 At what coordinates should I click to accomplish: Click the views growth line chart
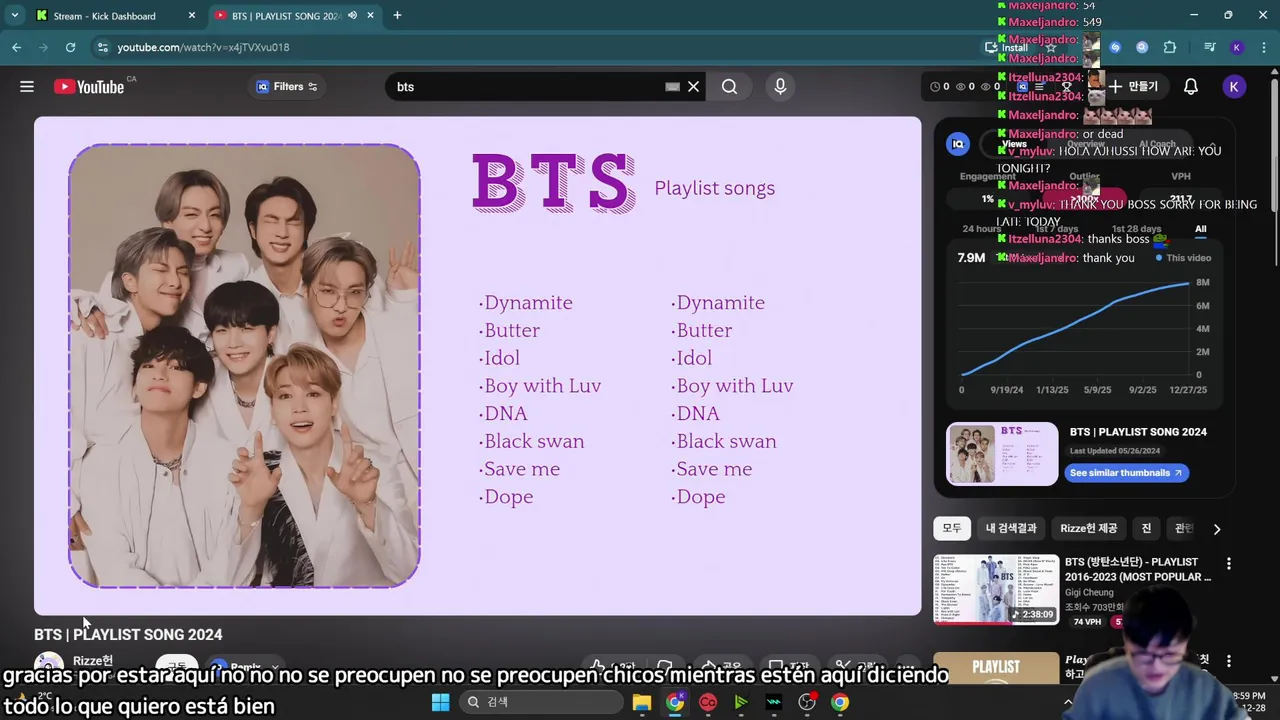point(1075,328)
